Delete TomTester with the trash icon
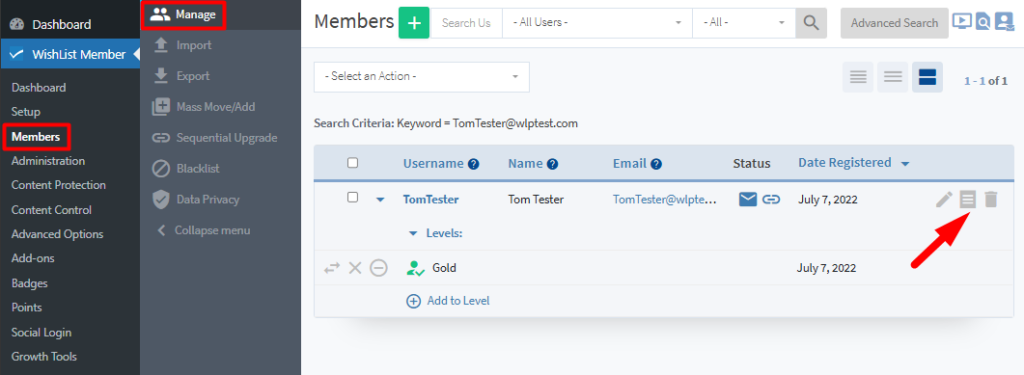This screenshot has height=375, width=1024. 991,199
